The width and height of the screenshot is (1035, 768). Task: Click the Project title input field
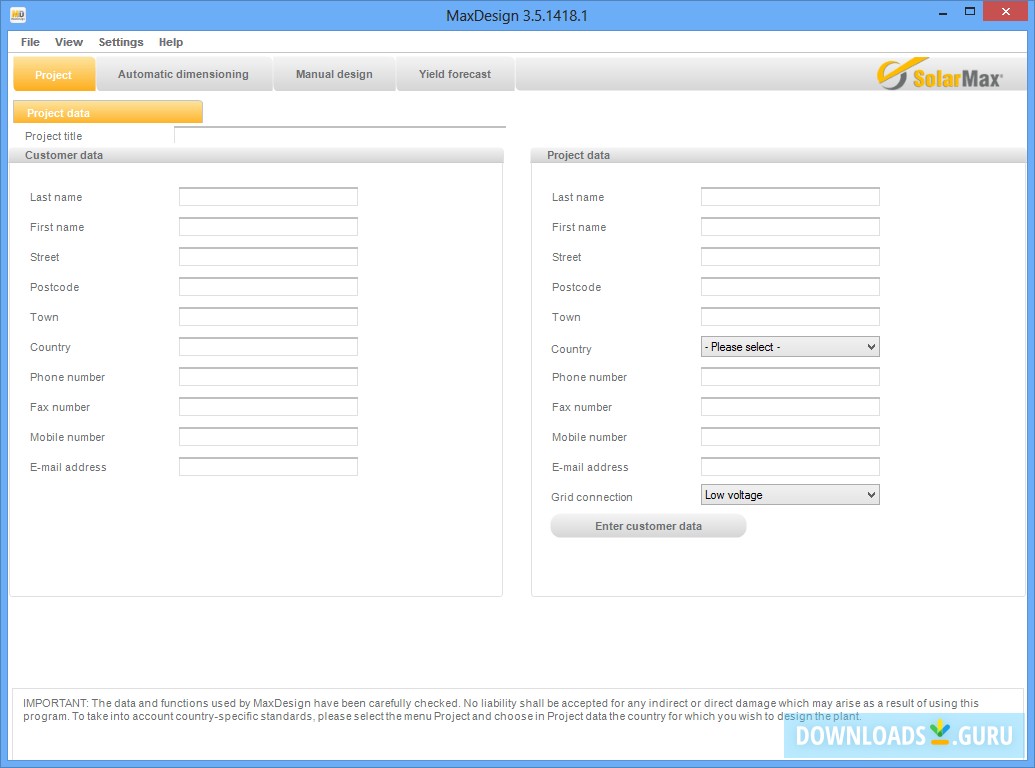tap(340, 135)
